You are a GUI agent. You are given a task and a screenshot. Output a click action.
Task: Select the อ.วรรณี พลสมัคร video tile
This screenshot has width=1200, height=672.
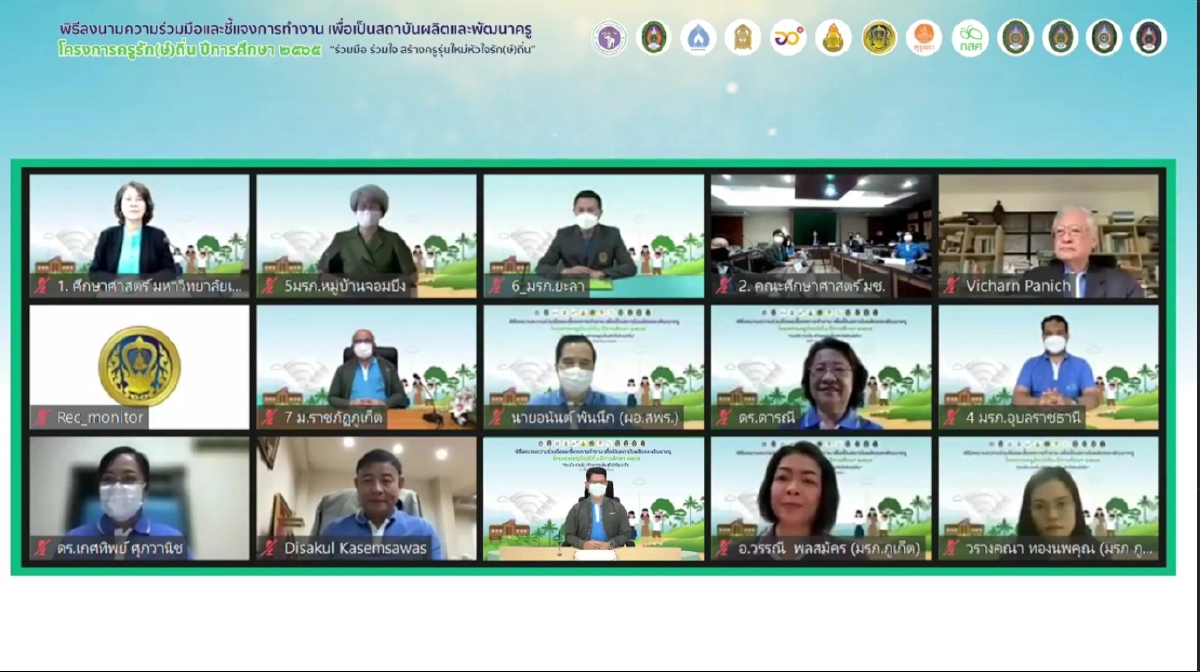click(821, 498)
